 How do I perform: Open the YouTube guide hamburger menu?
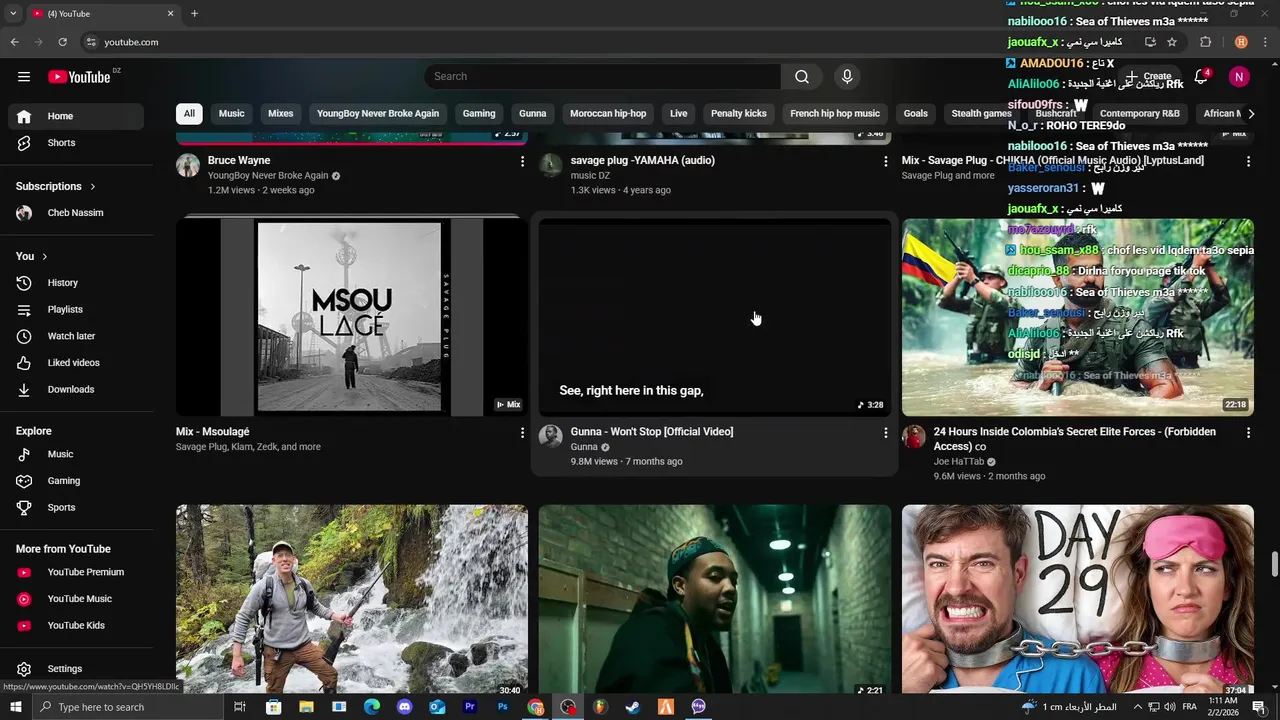click(24, 77)
